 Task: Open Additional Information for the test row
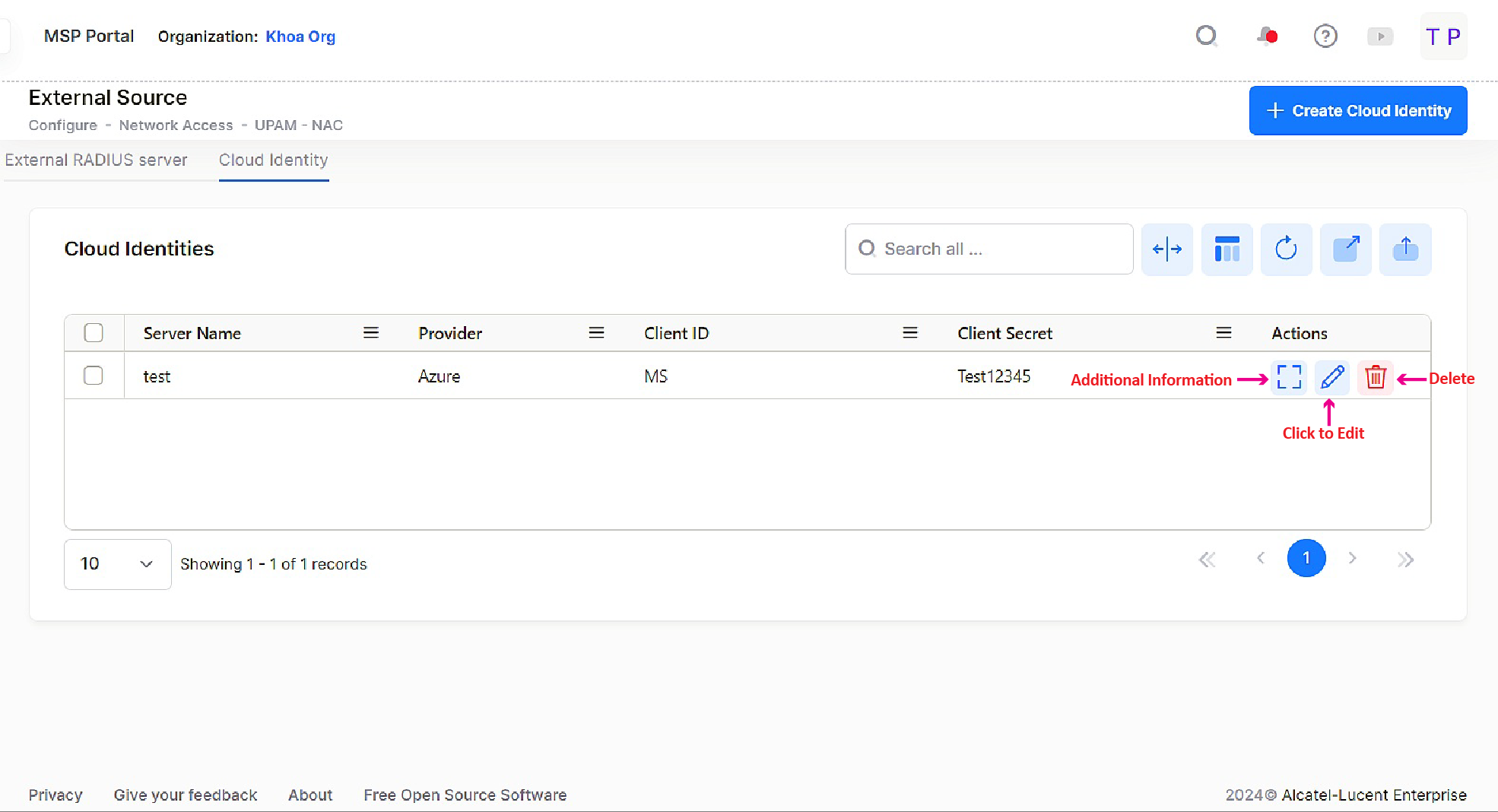pyautogui.click(x=1288, y=377)
